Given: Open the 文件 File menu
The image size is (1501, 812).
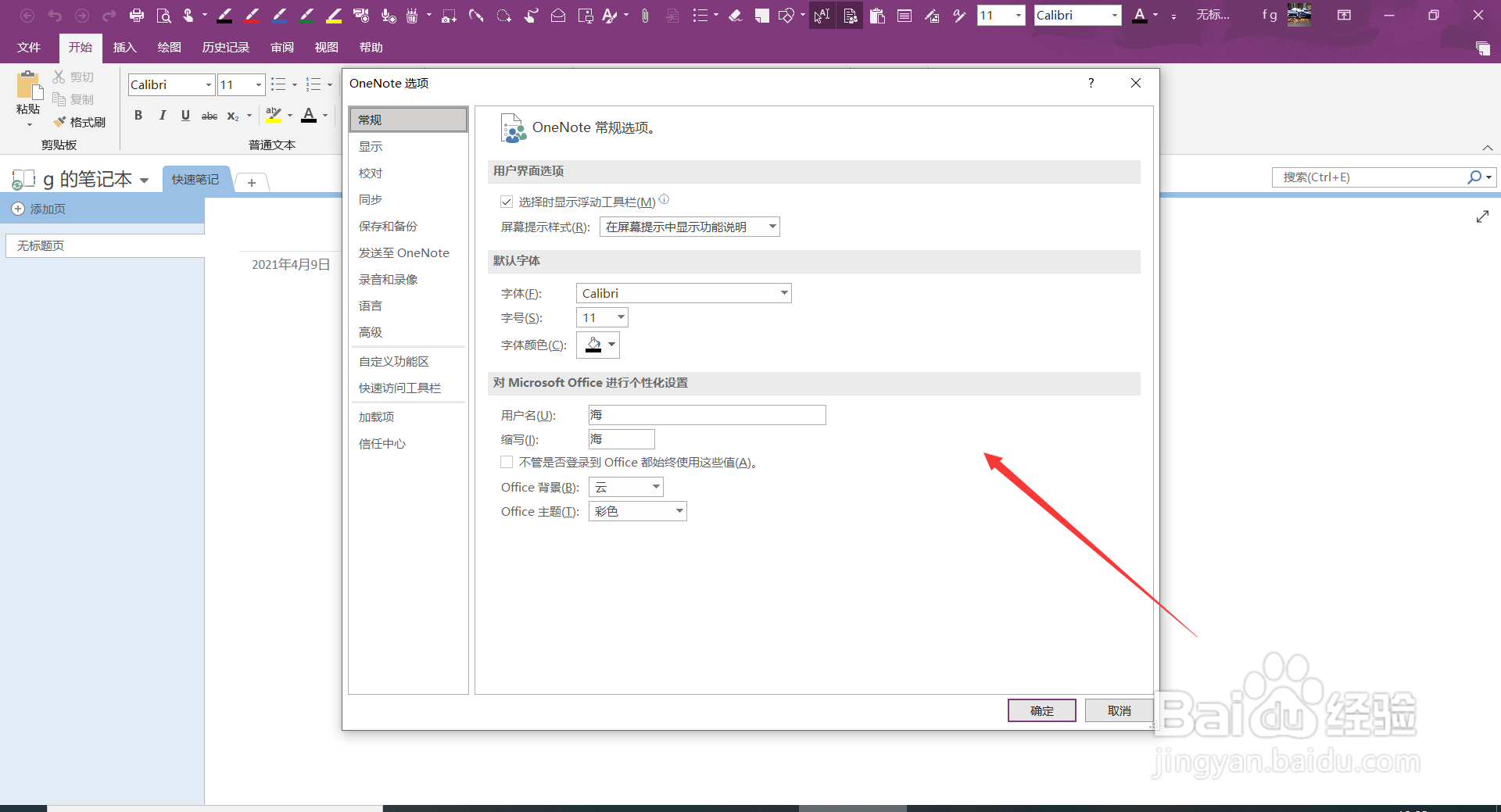Looking at the screenshot, I should (x=29, y=48).
